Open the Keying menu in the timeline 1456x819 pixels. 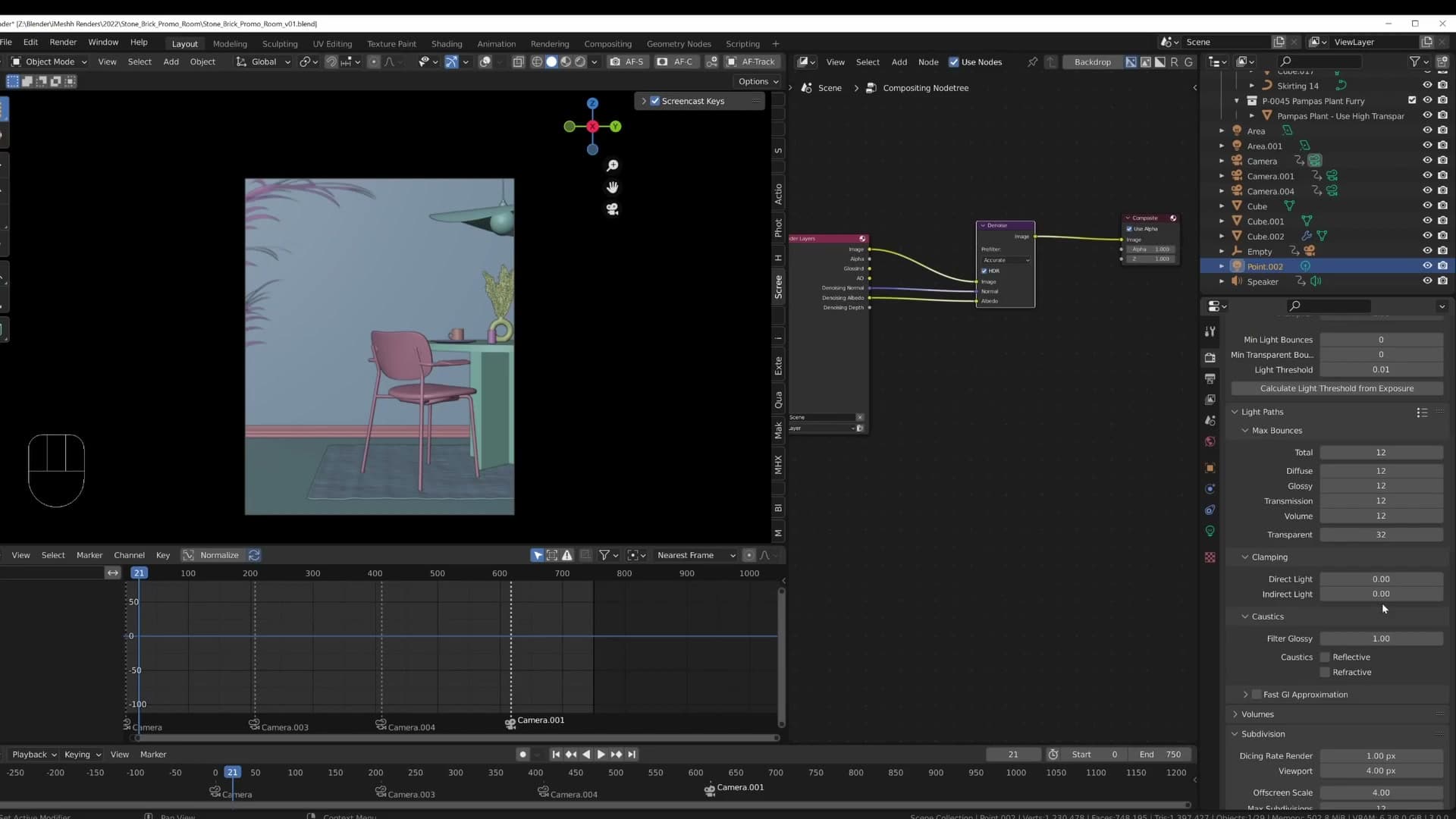pyautogui.click(x=82, y=755)
